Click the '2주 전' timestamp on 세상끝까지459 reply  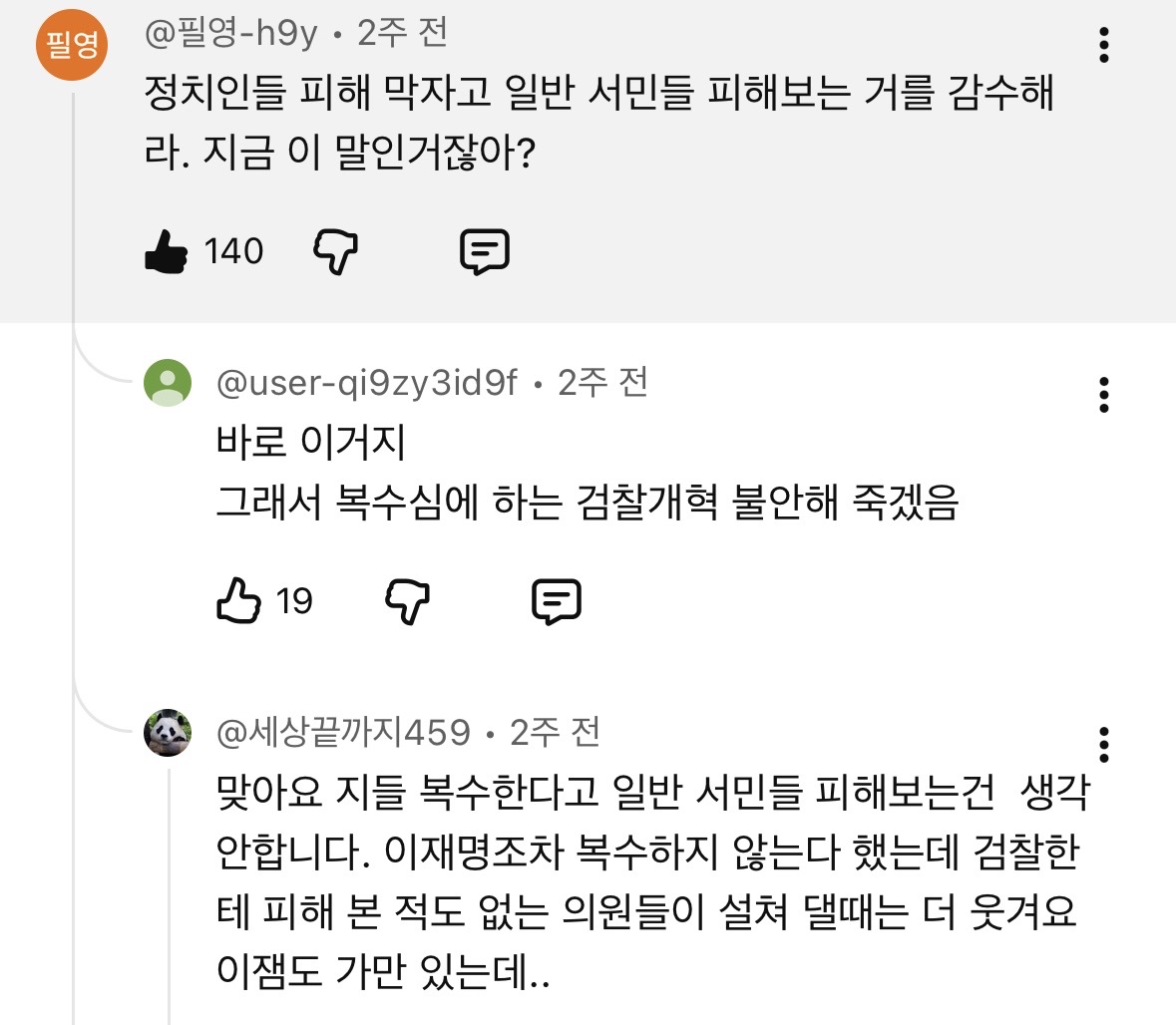(x=556, y=733)
